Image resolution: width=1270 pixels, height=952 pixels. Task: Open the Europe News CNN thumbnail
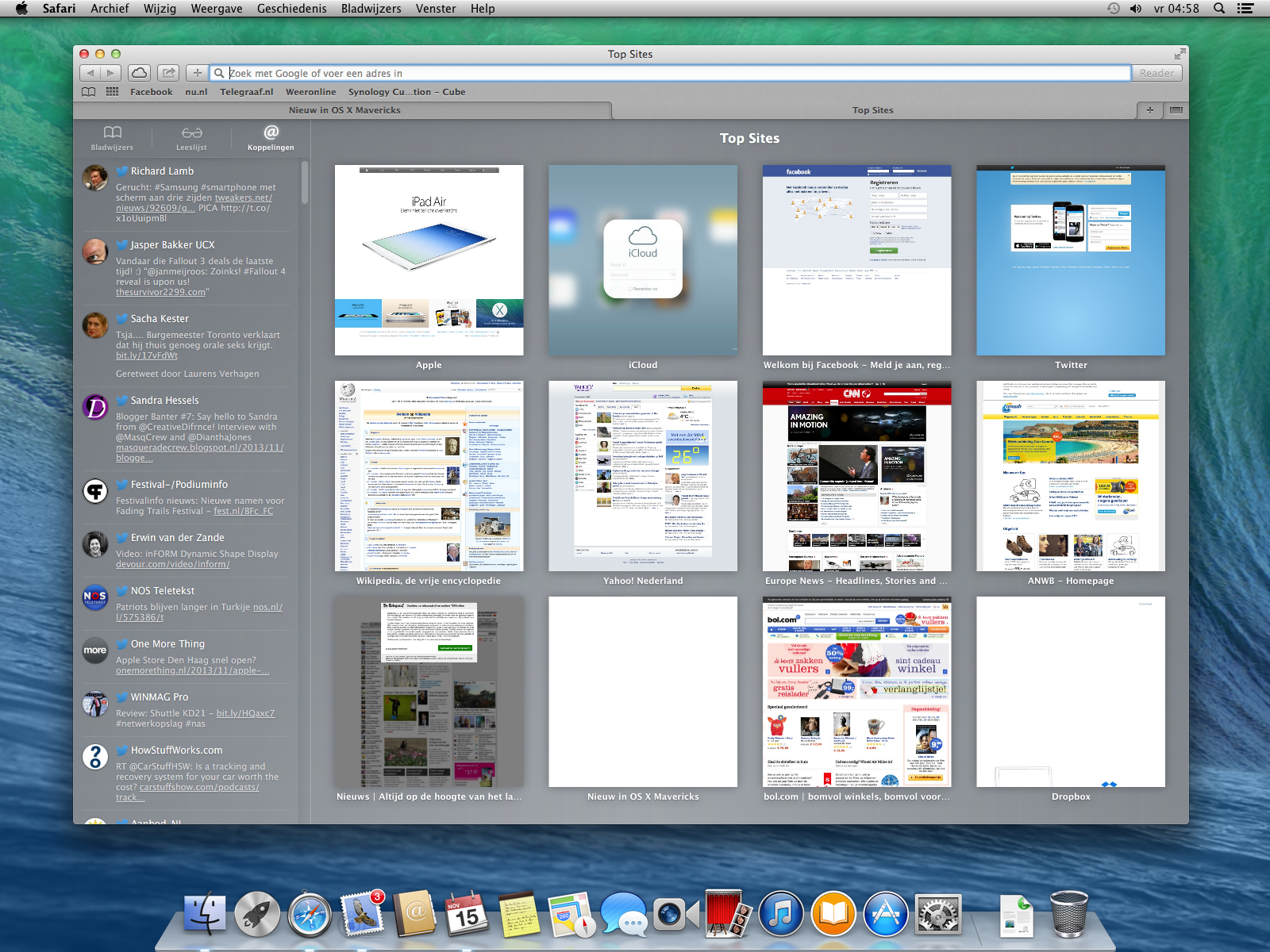pos(856,476)
